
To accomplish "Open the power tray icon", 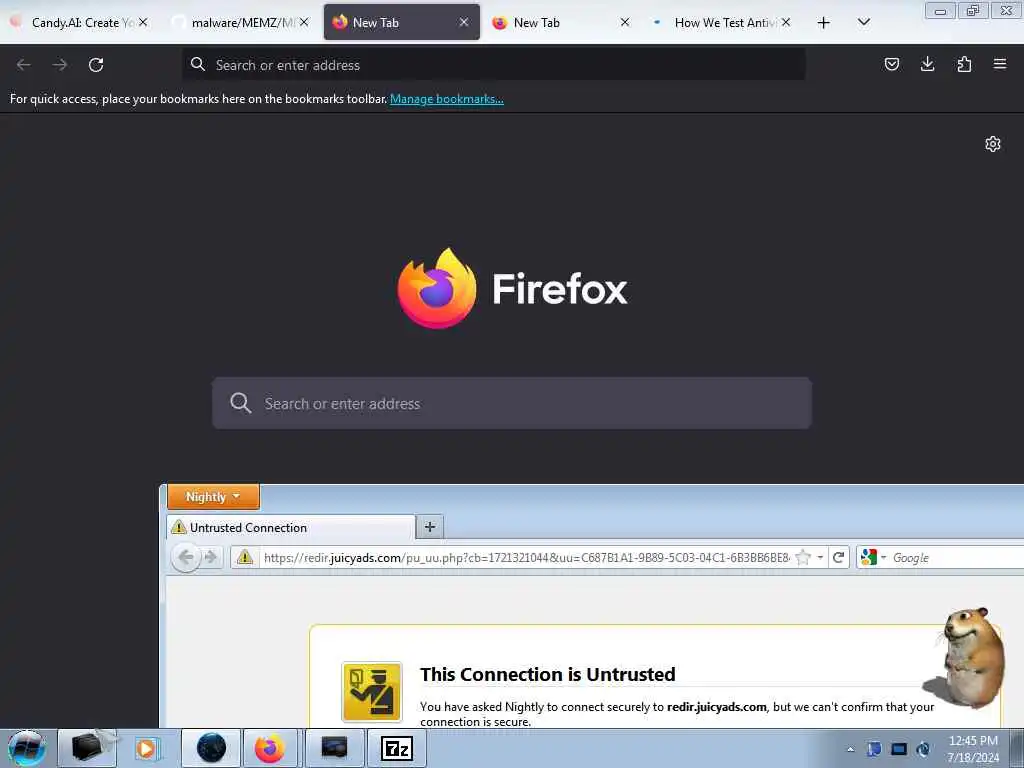I will pyautogui.click(x=923, y=749).
